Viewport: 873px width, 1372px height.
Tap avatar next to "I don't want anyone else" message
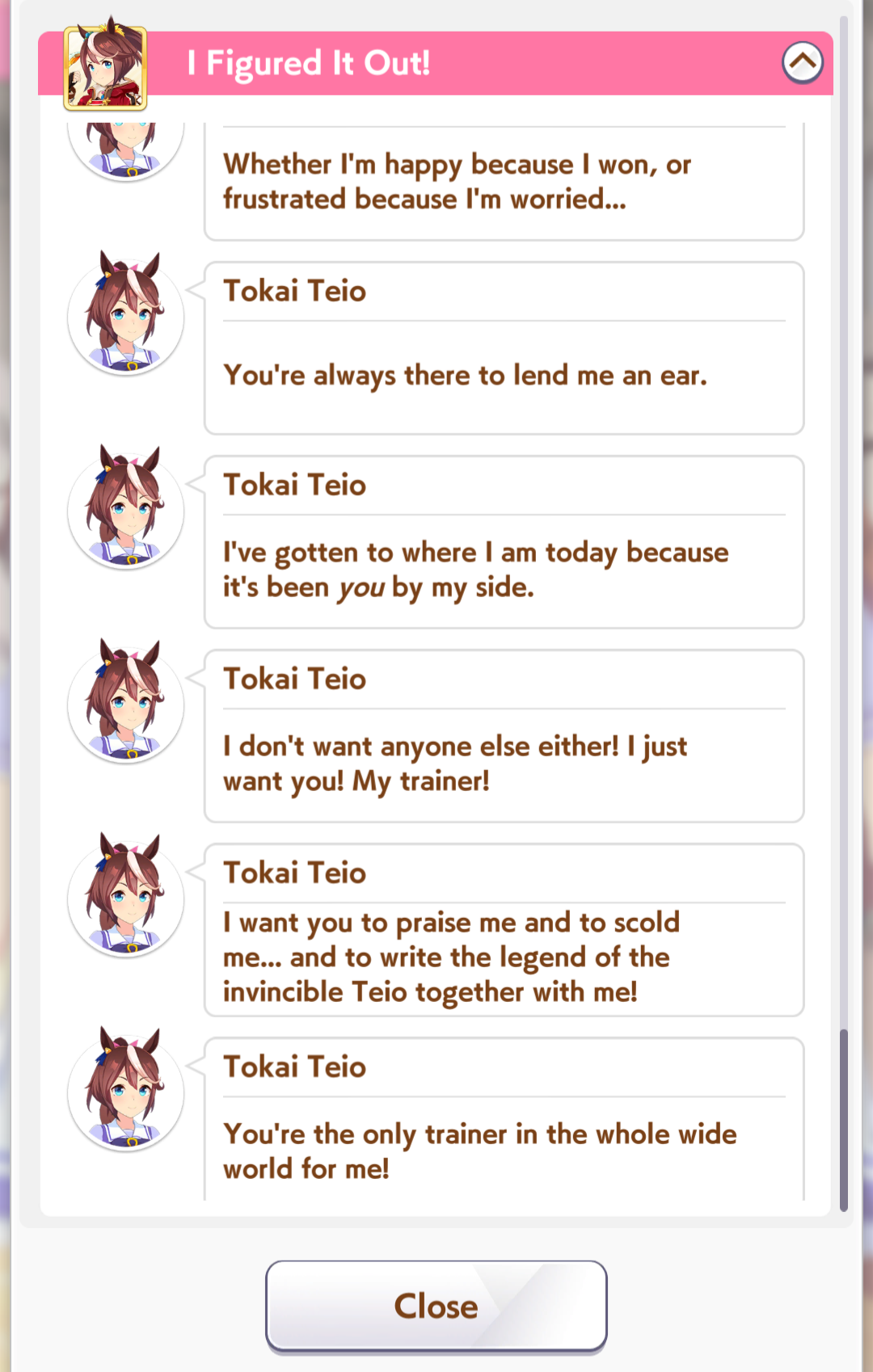pyautogui.click(x=126, y=702)
